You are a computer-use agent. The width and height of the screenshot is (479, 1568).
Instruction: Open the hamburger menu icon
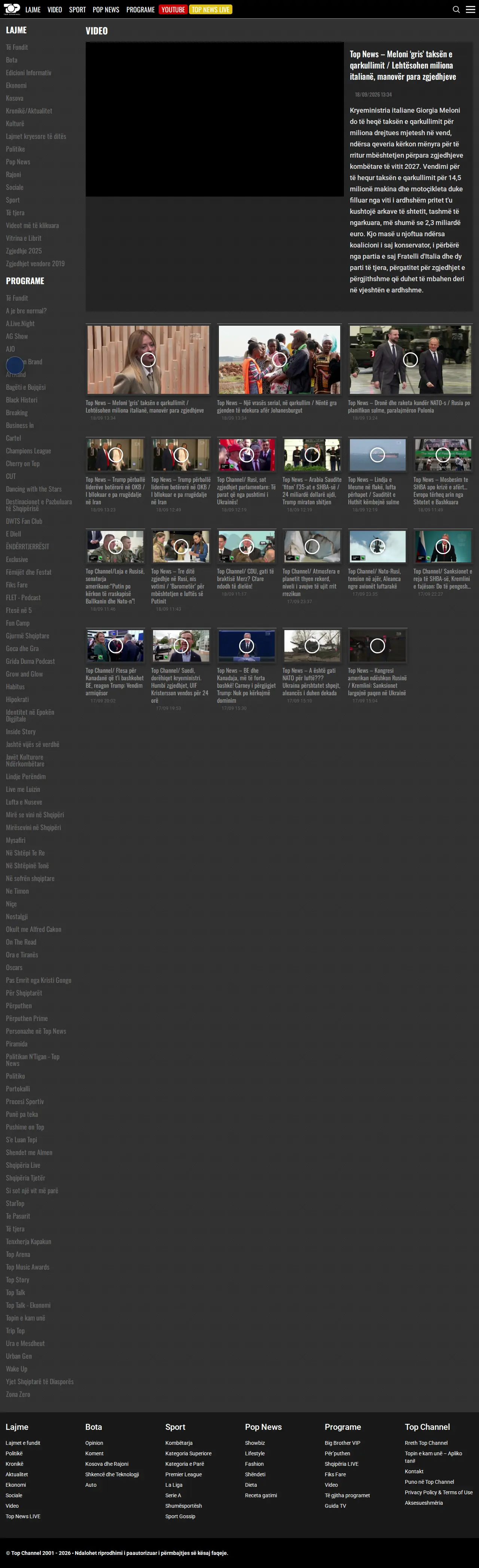[x=470, y=10]
